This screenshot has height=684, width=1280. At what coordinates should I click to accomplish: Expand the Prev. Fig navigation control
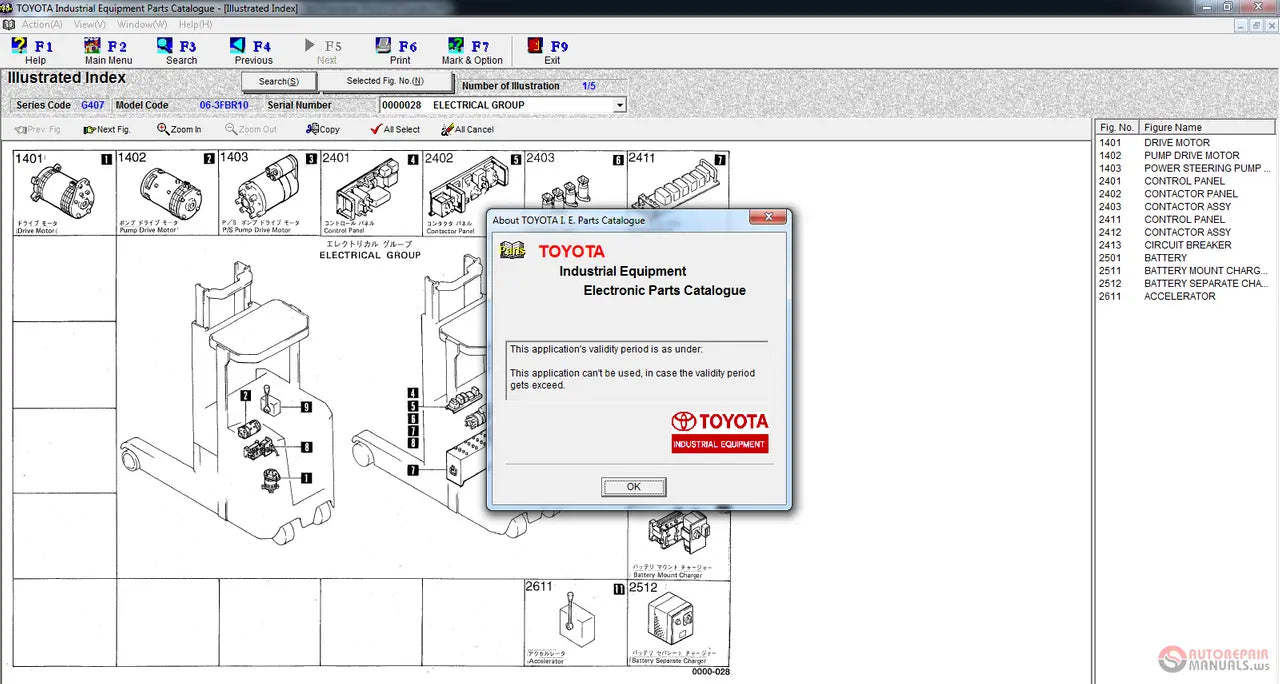(x=38, y=128)
